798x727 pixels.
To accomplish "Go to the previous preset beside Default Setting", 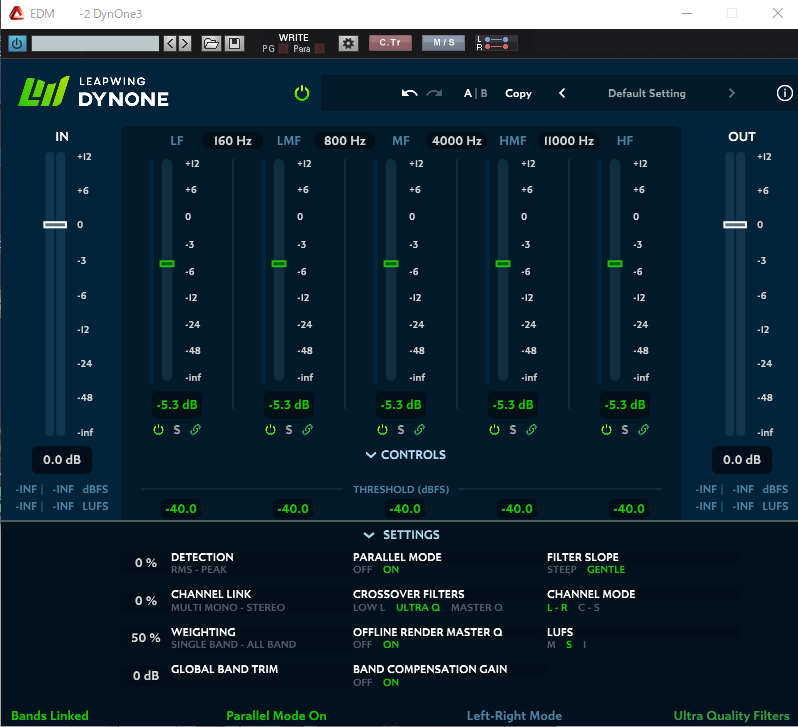I will pyautogui.click(x=562, y=93).
